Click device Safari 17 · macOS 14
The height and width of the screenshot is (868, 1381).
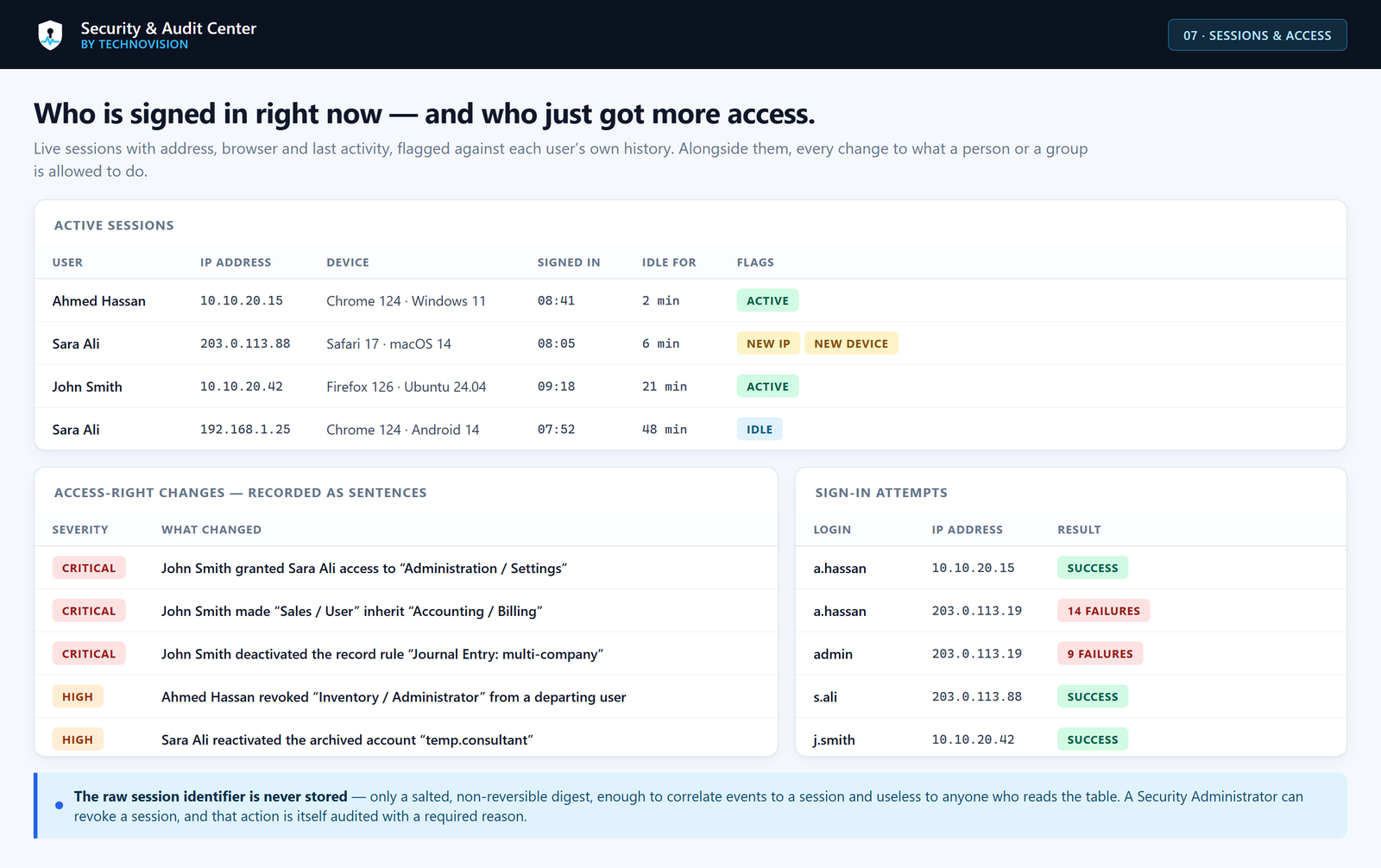(388, 343)
